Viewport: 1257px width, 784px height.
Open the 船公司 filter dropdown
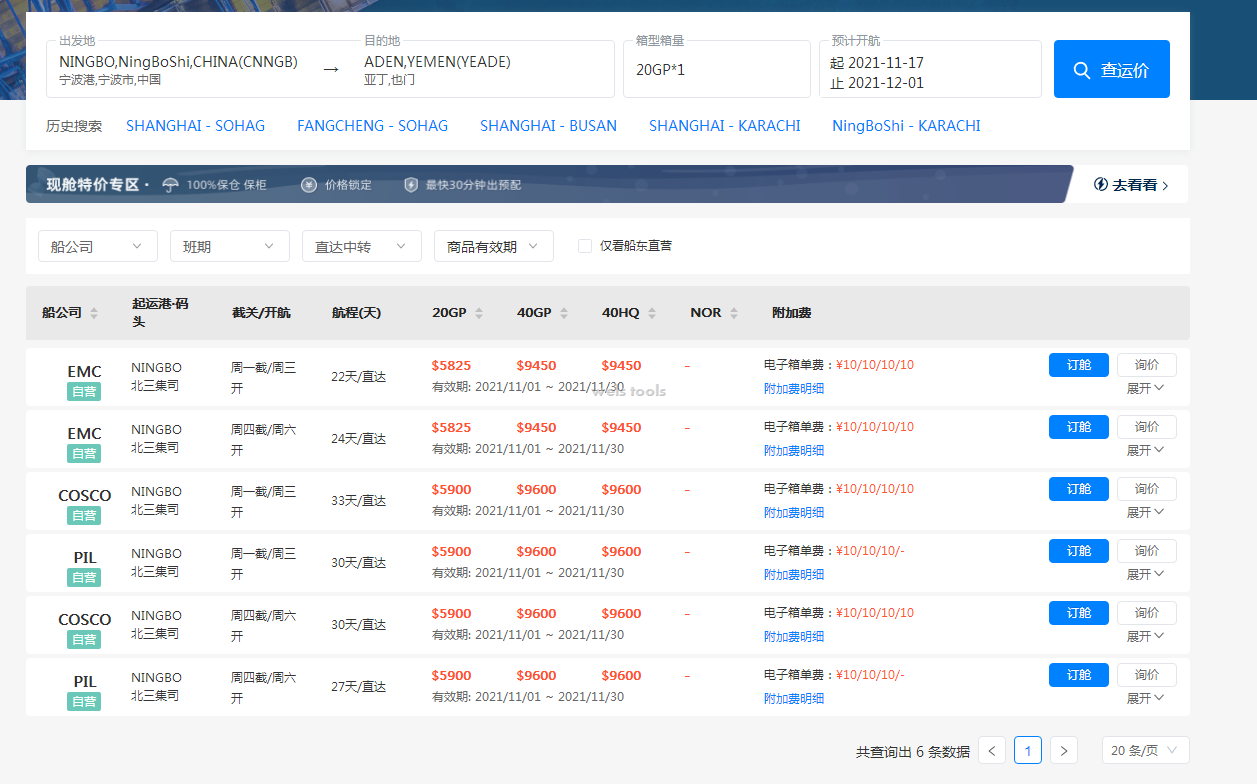(x=97, y=246)
